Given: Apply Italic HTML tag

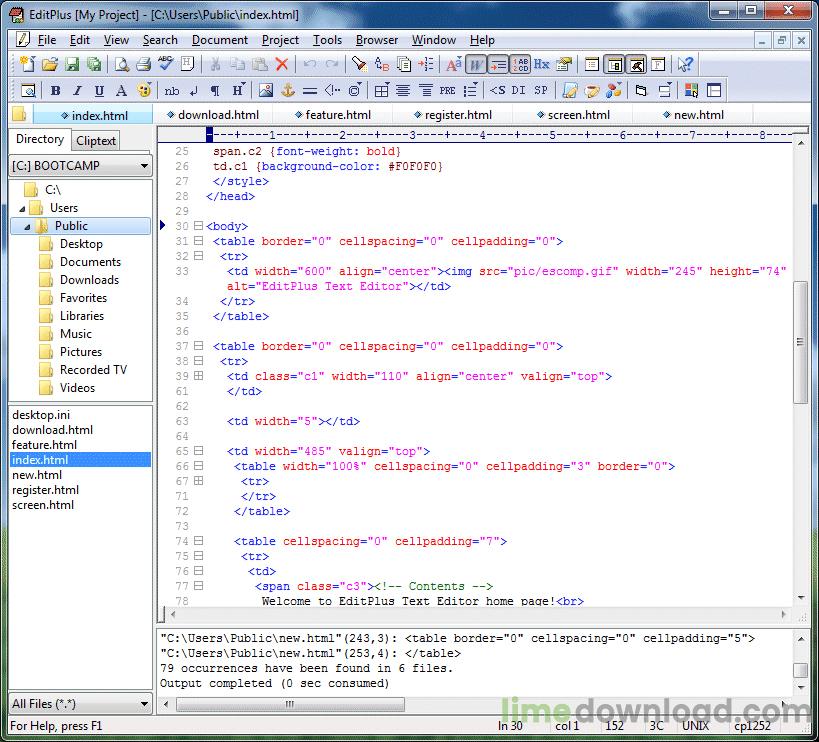Looking at the screenshot, I should pyautogui.click(x=77, y=91).
